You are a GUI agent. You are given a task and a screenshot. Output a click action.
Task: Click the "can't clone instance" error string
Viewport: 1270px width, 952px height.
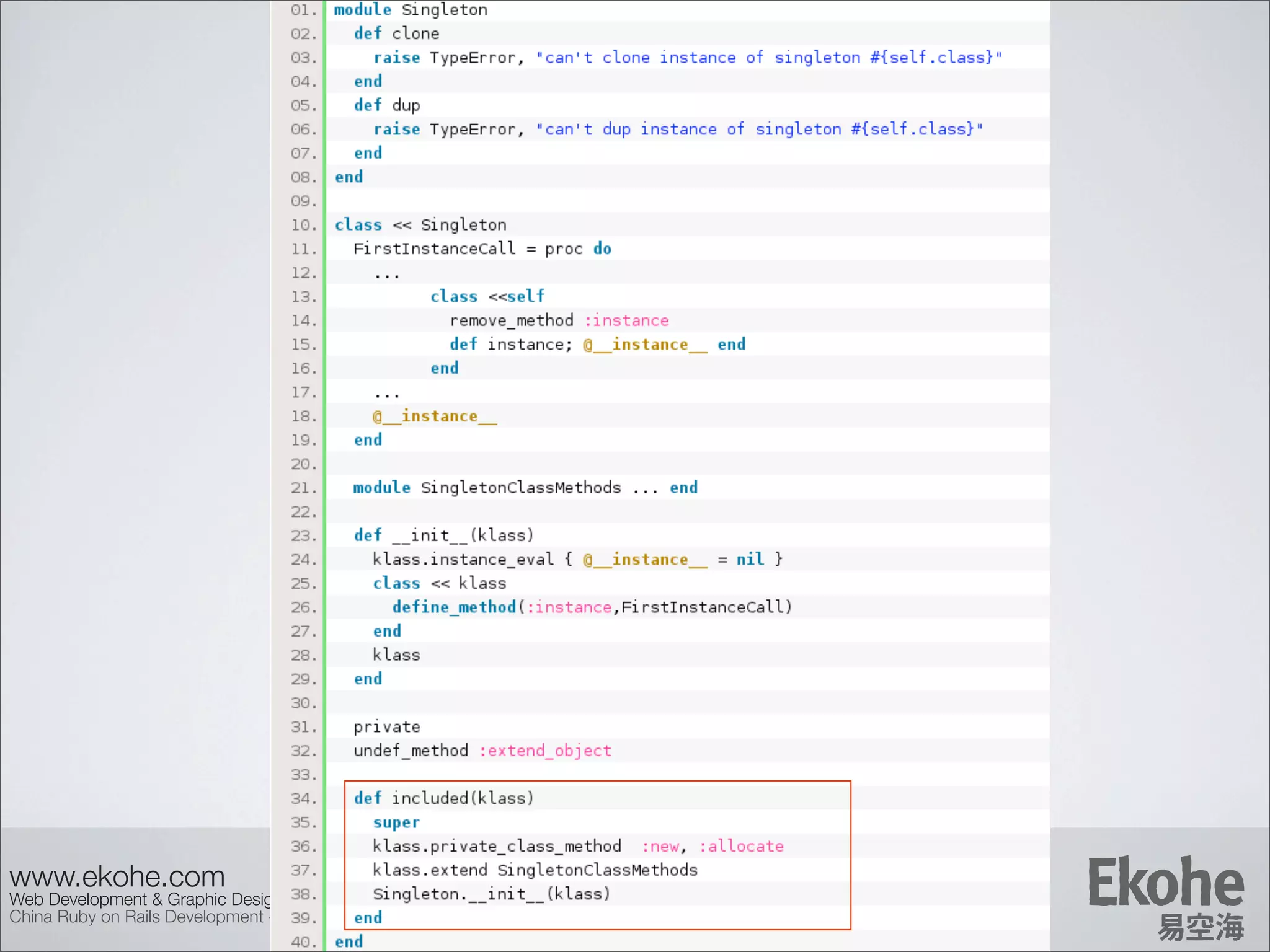(768, 58)
